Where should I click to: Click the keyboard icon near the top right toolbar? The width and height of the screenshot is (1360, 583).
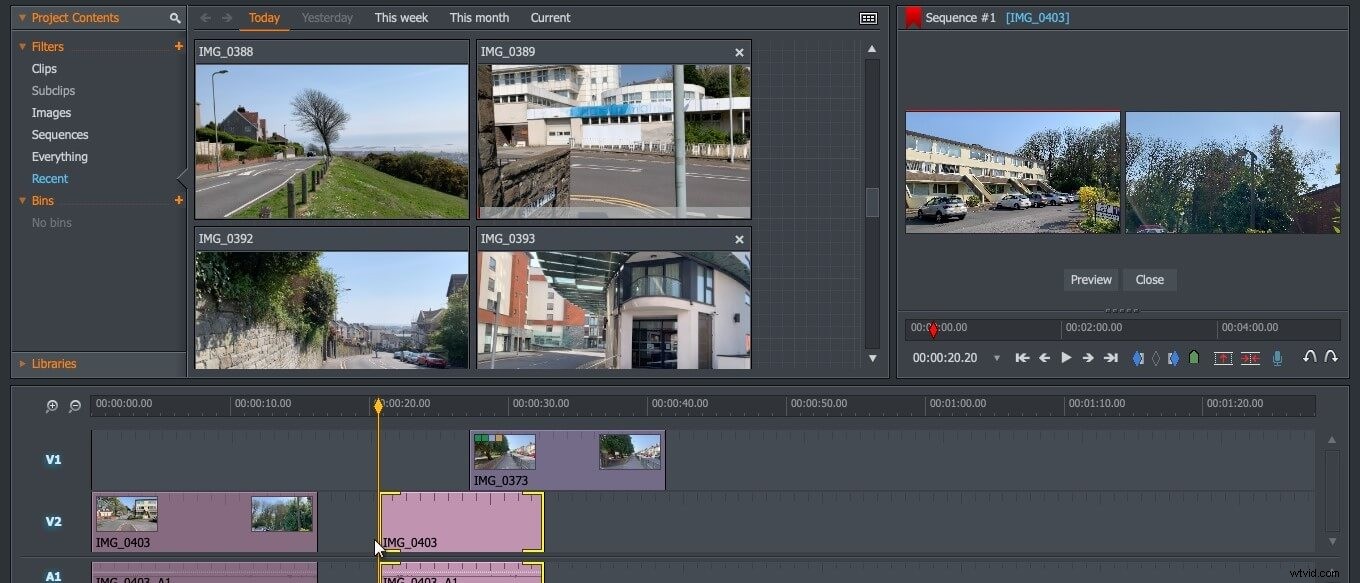point(866,17)
